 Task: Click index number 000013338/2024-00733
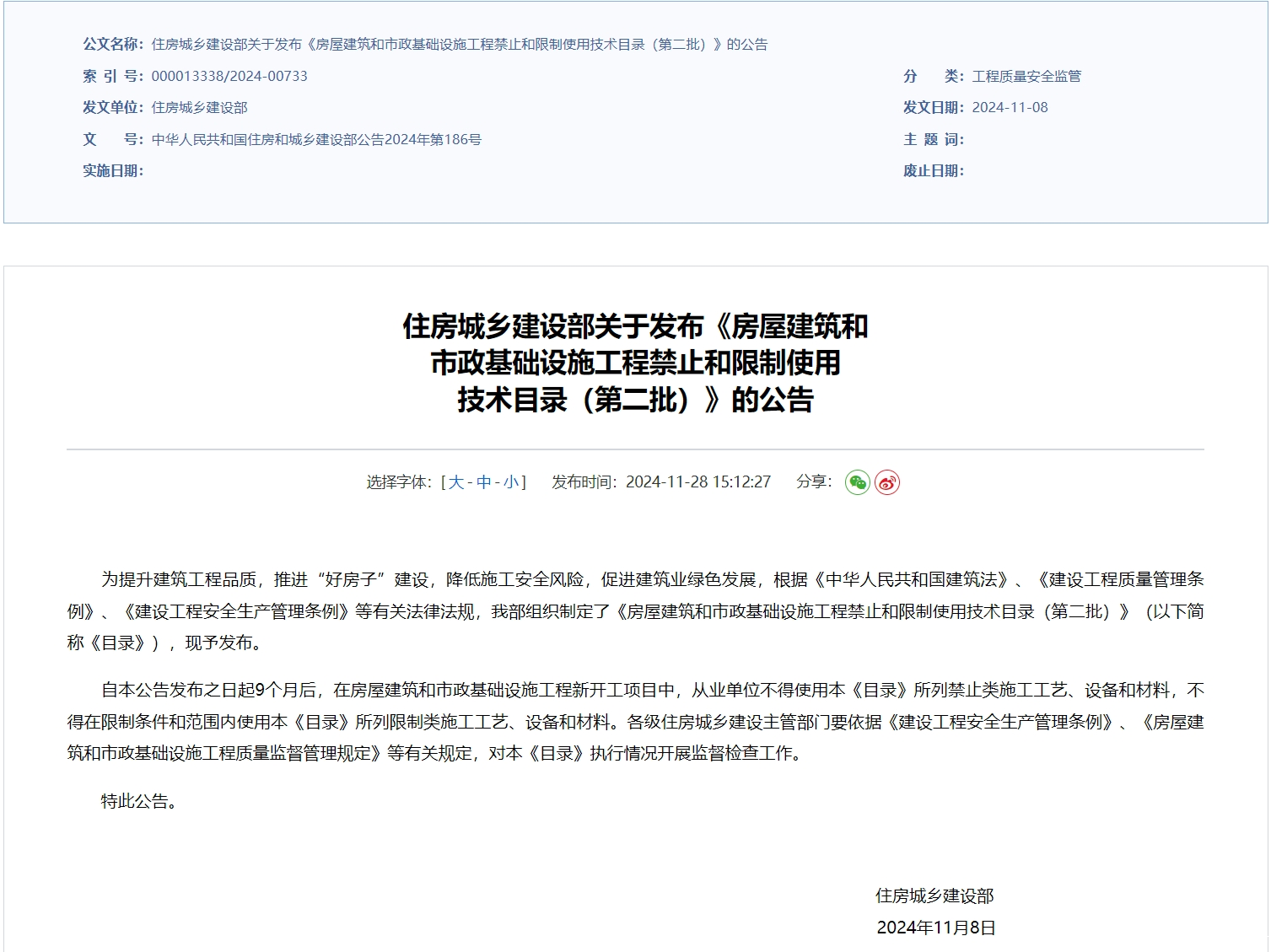click(x=229, y=76)
